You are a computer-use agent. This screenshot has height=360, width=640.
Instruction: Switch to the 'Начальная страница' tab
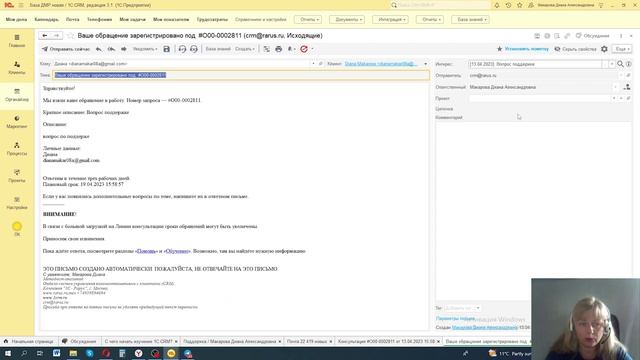click(29, 341)
